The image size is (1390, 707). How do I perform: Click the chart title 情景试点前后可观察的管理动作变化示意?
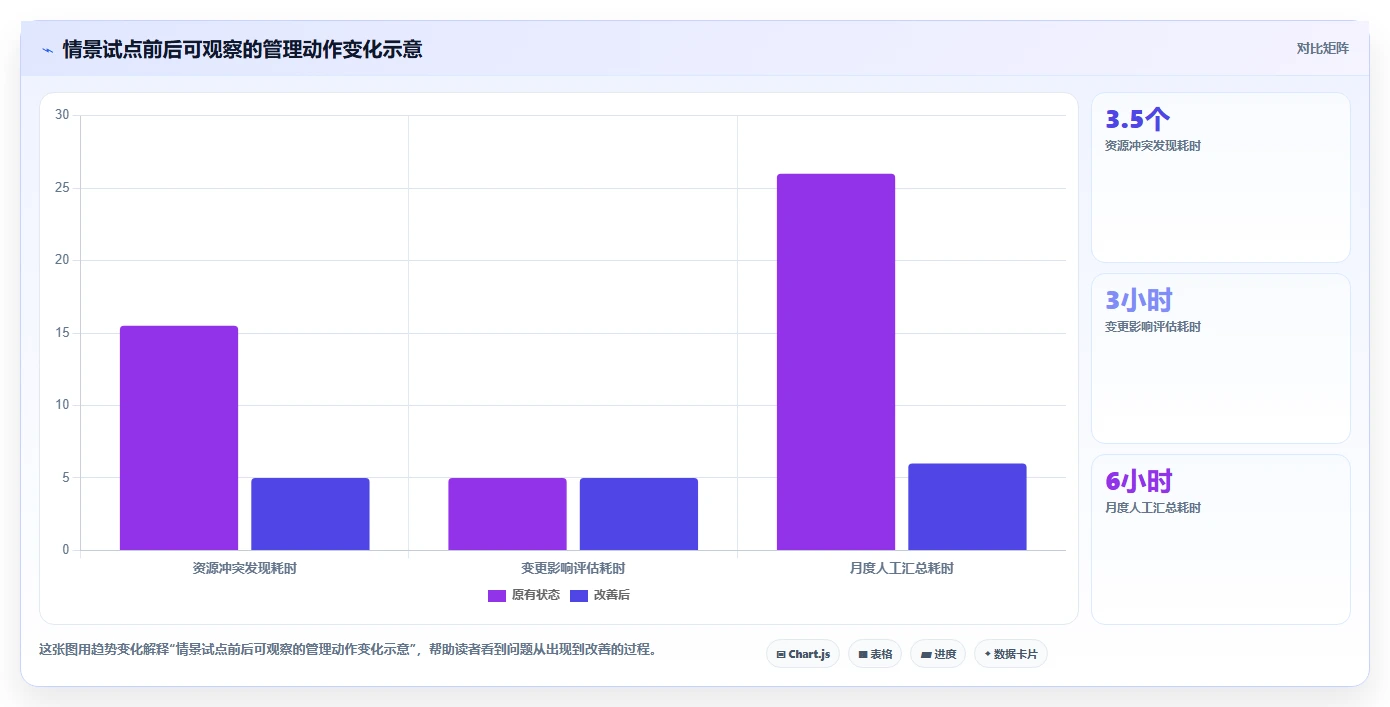[x=243, y=49]
